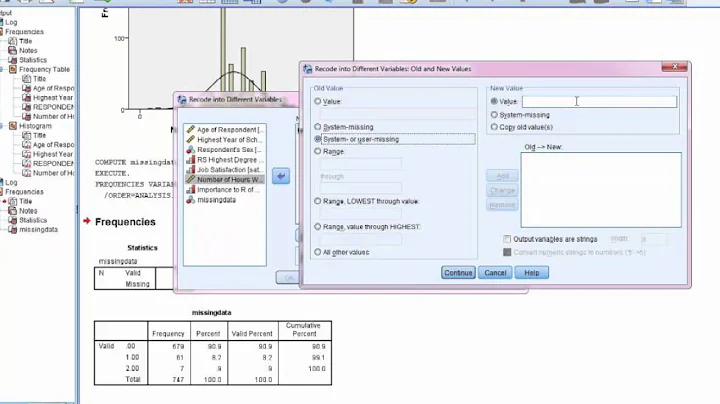The height and width of the screenshot is (404, 720).
Task: Select the plain 'Range' radio button
Action: [317, 151]
